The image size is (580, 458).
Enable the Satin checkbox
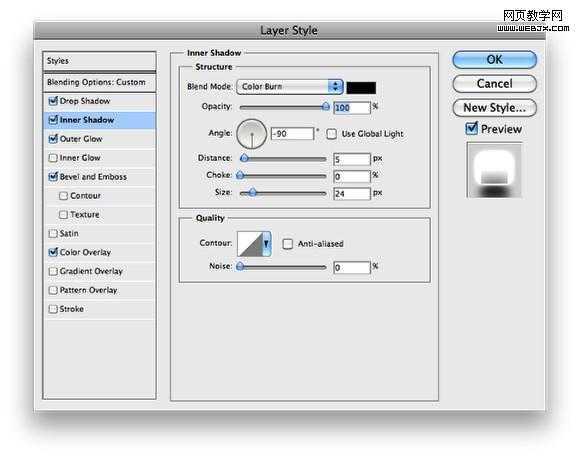(53, 233)
